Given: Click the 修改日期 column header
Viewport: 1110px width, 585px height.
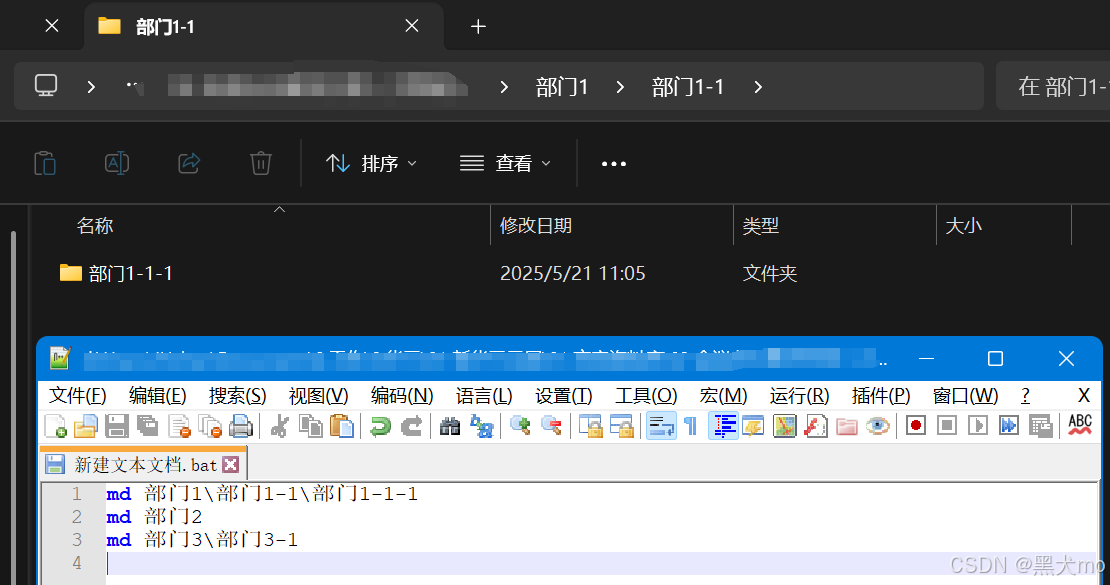Looking at the screenshot, I should pyautogui.click(x=536, y=226).
